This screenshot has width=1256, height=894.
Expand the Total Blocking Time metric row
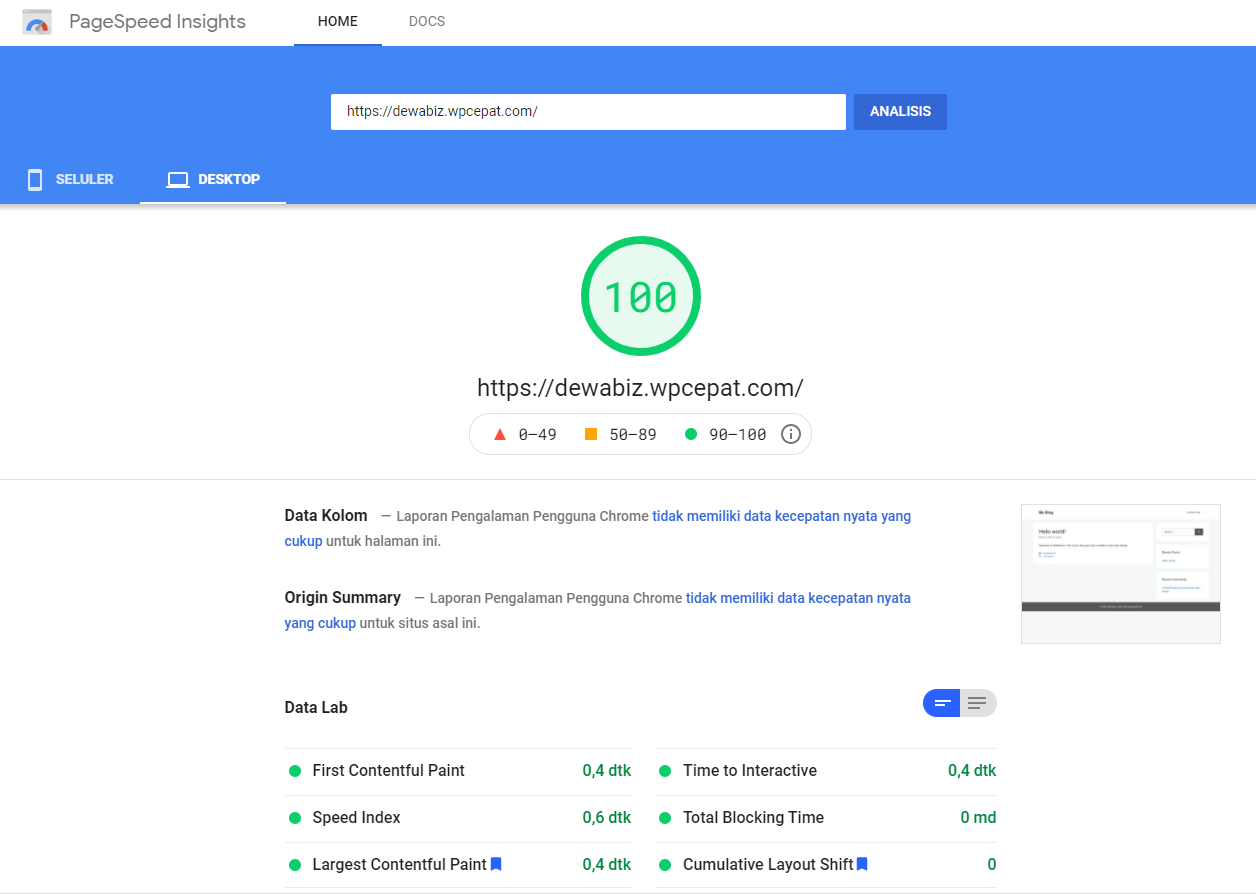pyautogui.click(x=753, y=818)
